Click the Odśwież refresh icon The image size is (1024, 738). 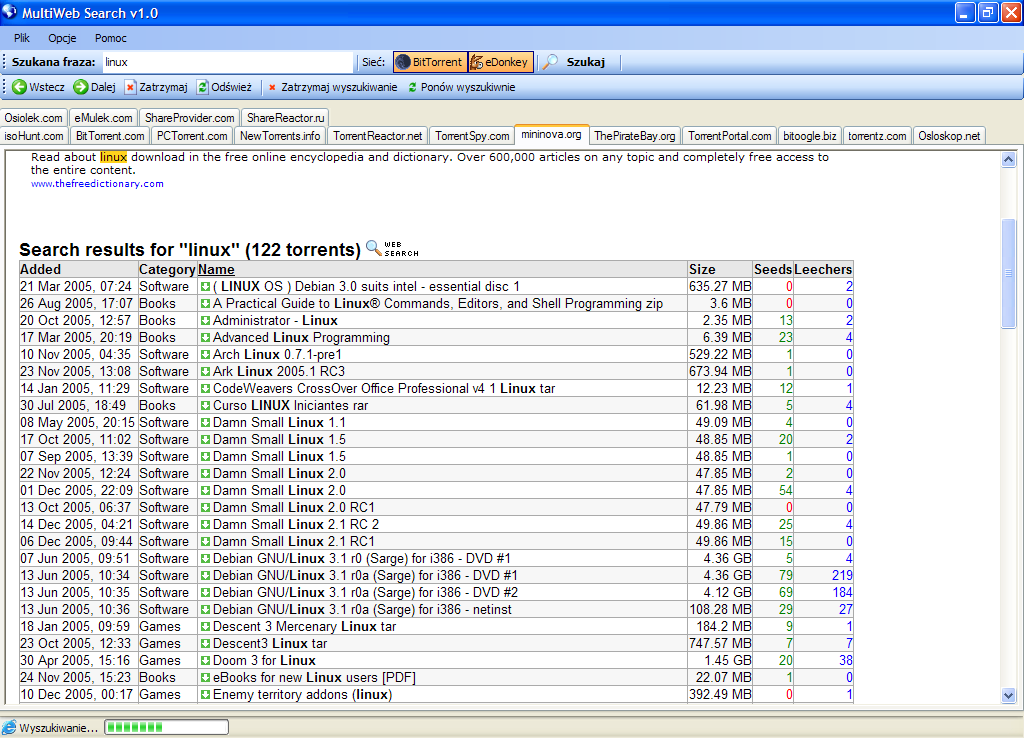pyautogui.click(x=202, y=87)
